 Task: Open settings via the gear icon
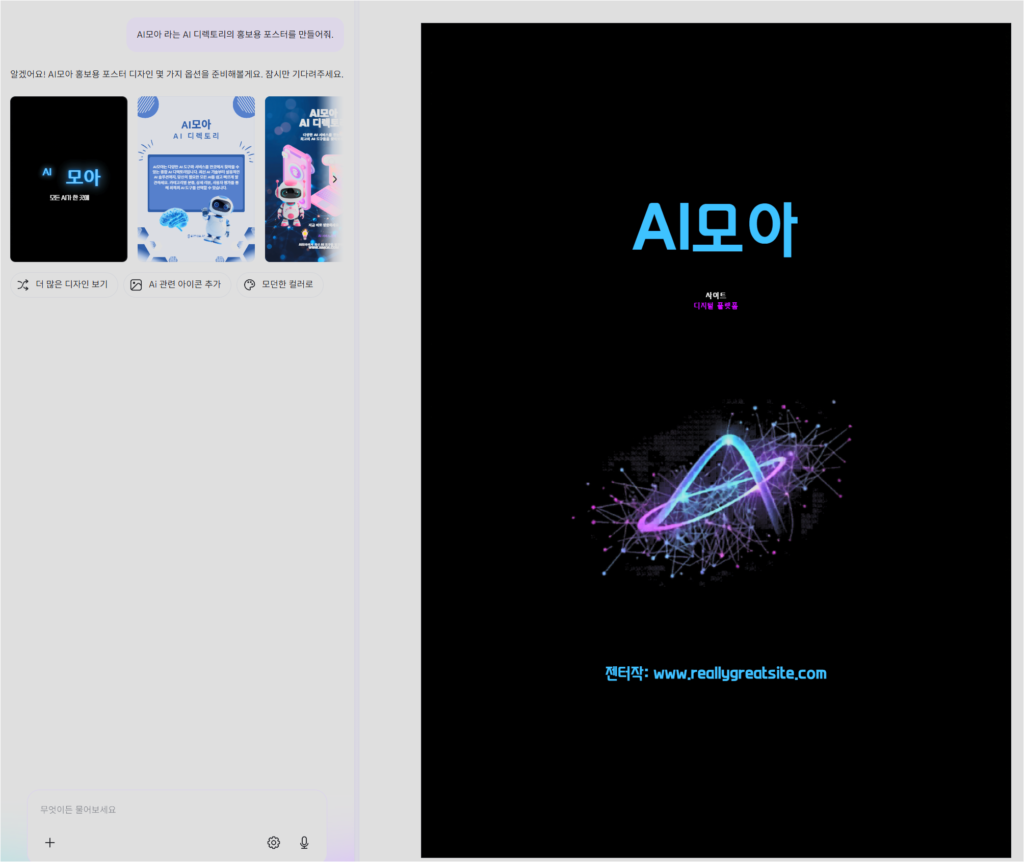tap(273, 842)
